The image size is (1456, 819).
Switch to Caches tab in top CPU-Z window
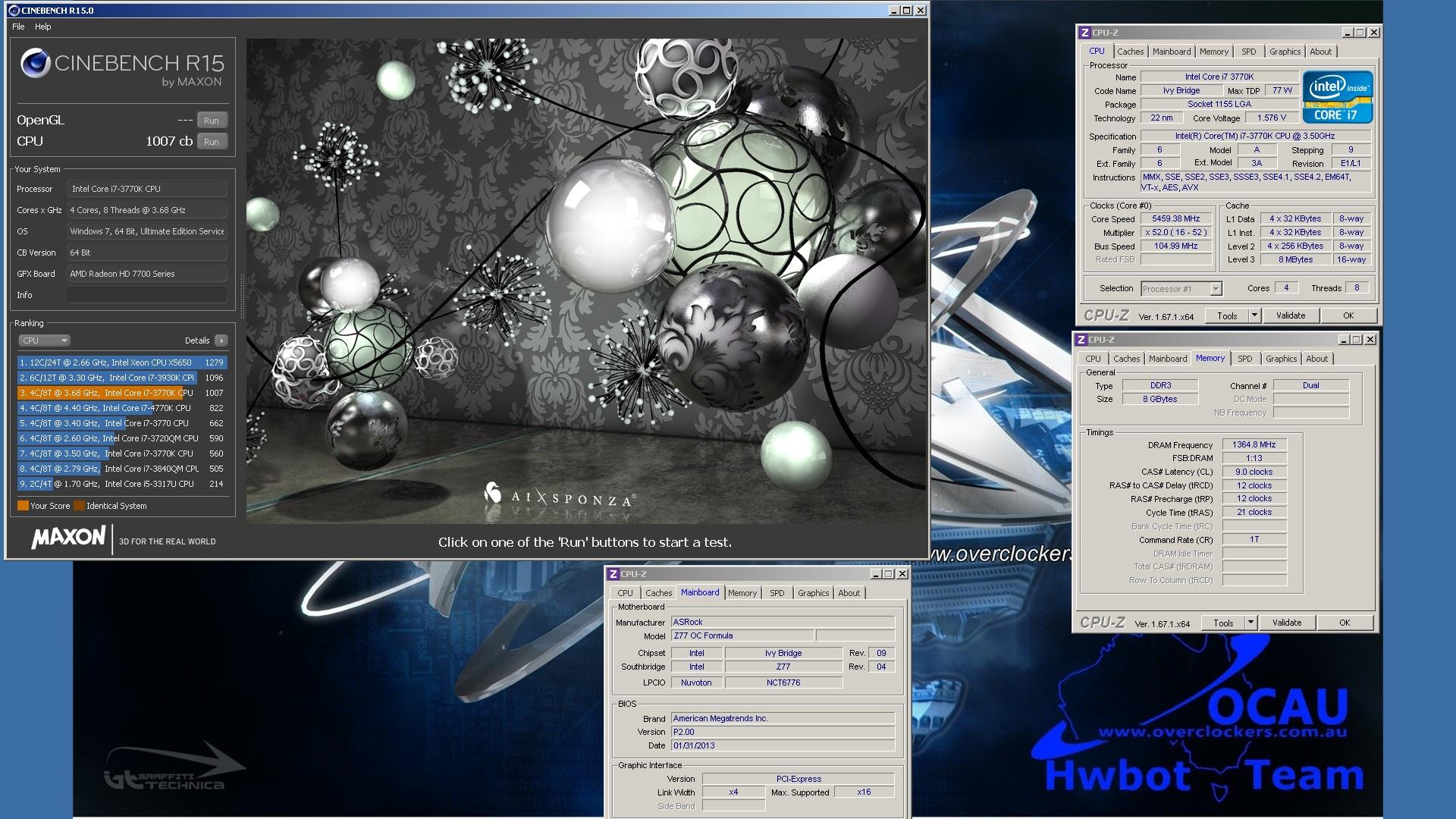click(x=1130, y=52)
